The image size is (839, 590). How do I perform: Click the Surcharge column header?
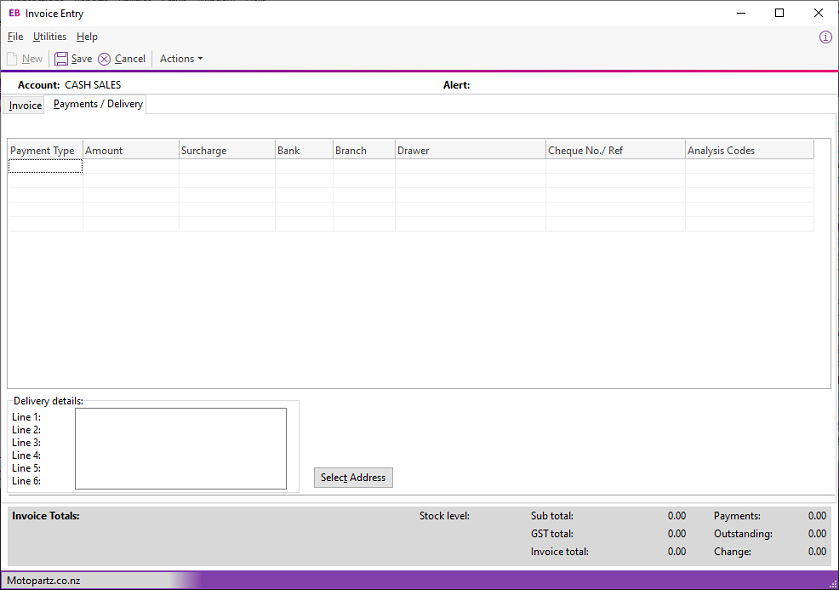[x=227, y=150]
